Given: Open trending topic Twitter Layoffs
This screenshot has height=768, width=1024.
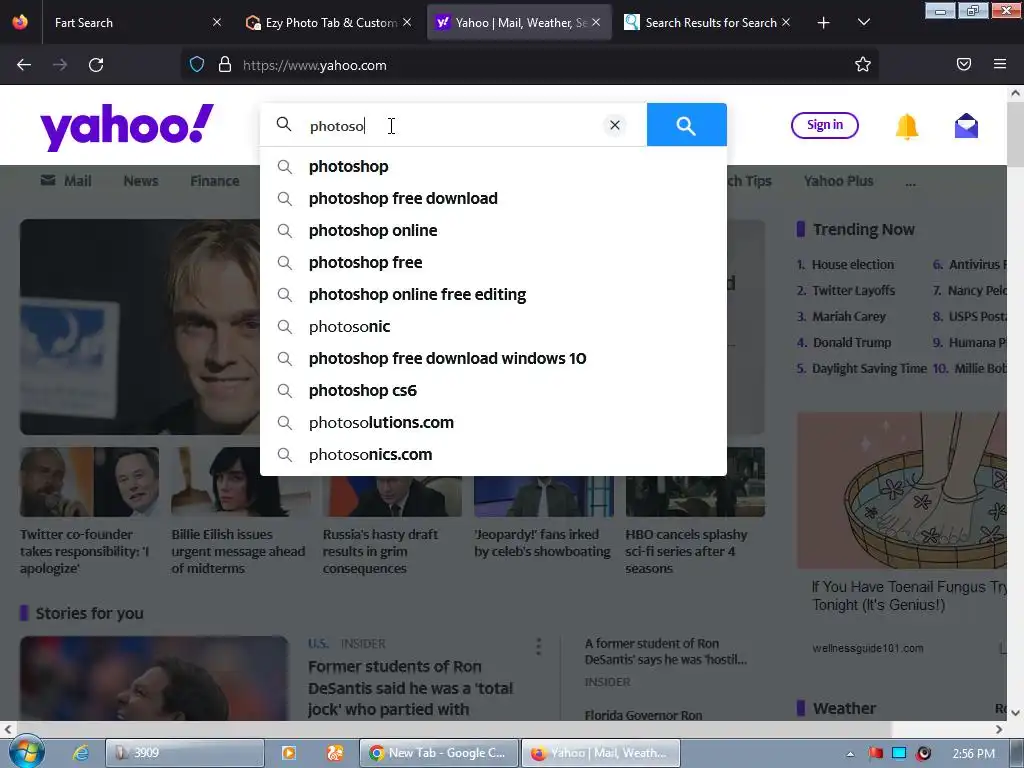Looking at the screenshot, I should coord(854,291).
